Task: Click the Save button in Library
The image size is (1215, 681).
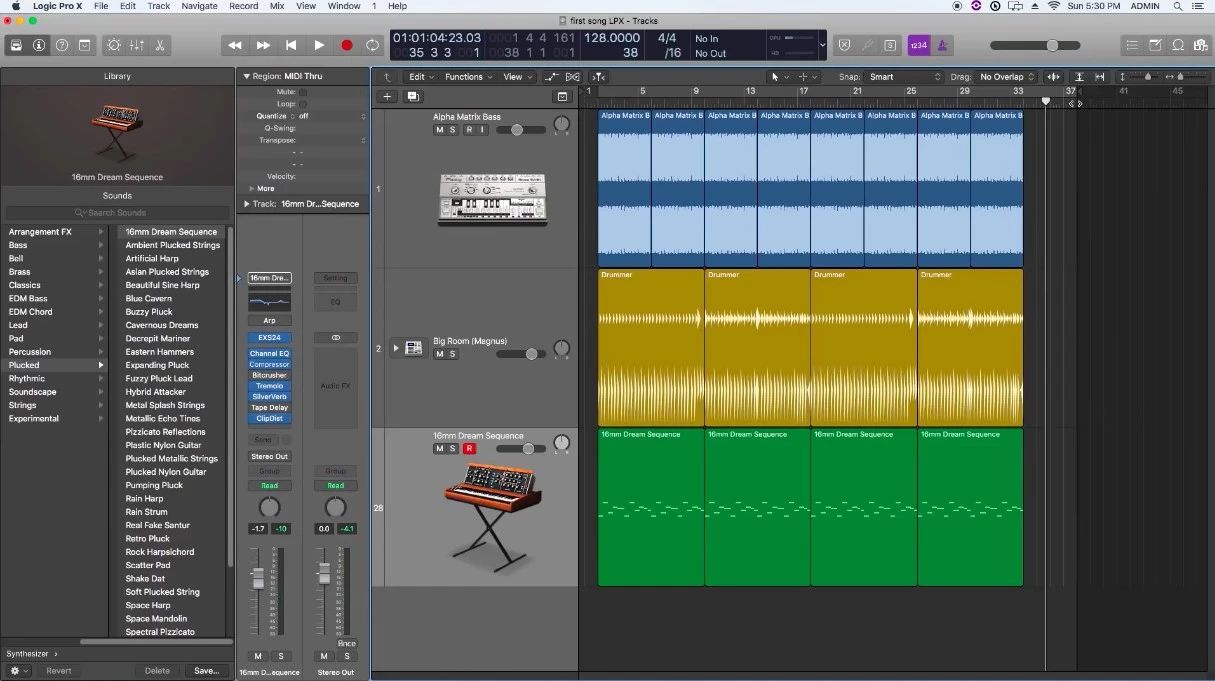Action: pos(206,671)
